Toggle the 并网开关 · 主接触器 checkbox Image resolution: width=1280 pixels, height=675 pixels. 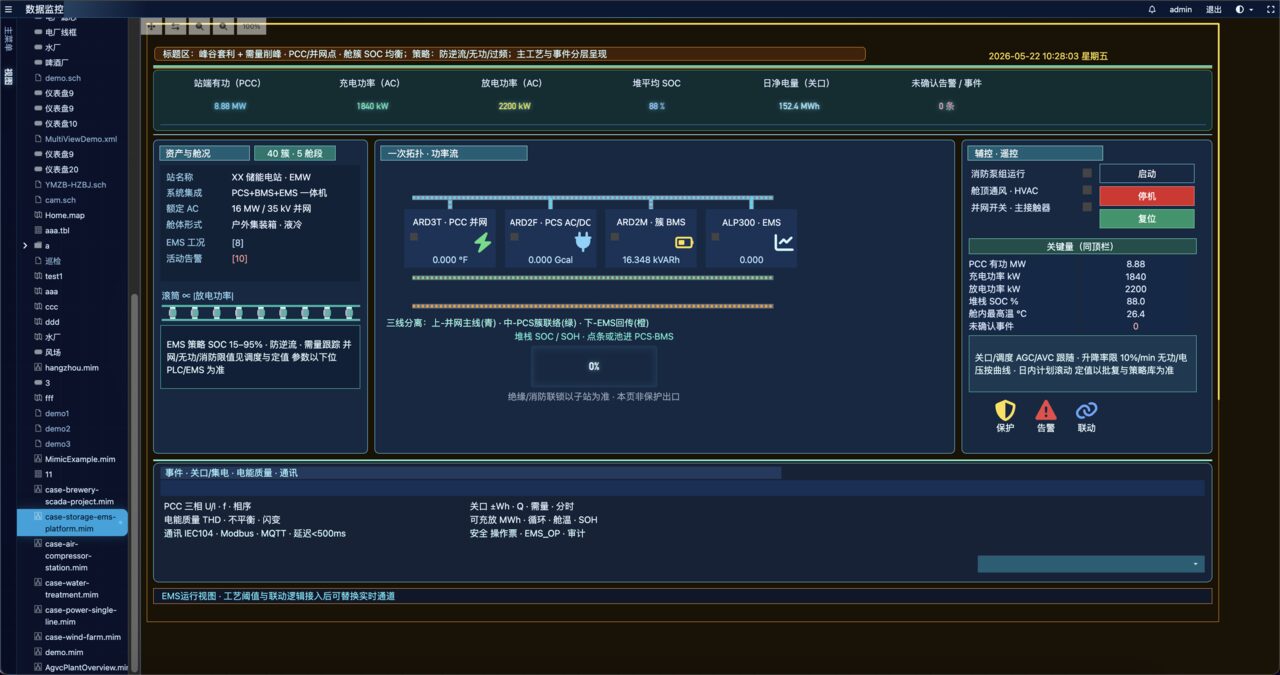[x=1087, y=207]
